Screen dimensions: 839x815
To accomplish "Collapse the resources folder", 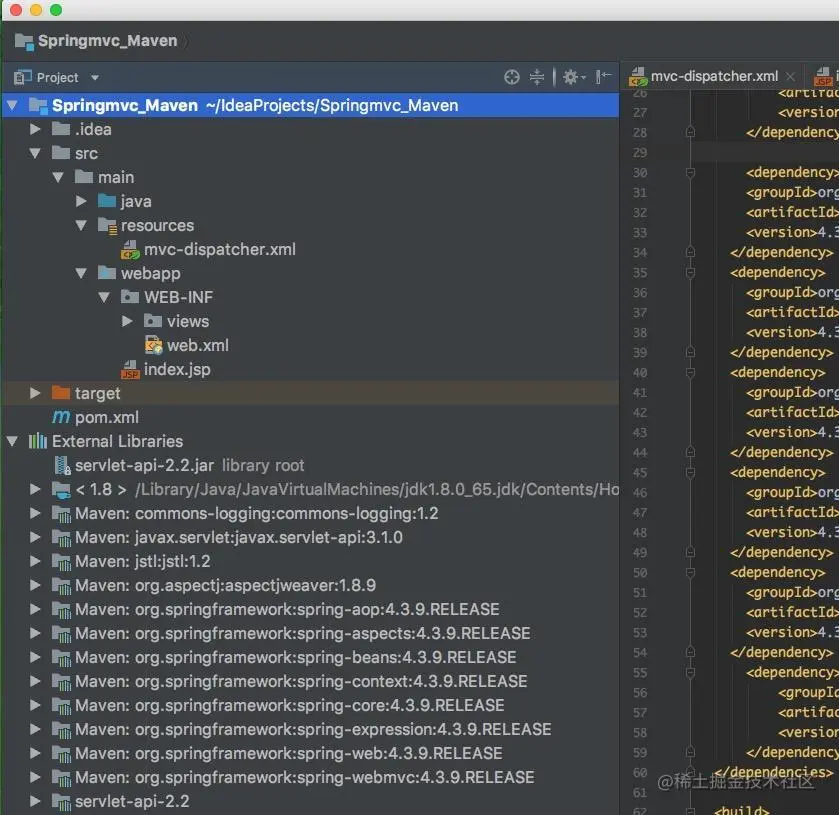I will 81,225.
